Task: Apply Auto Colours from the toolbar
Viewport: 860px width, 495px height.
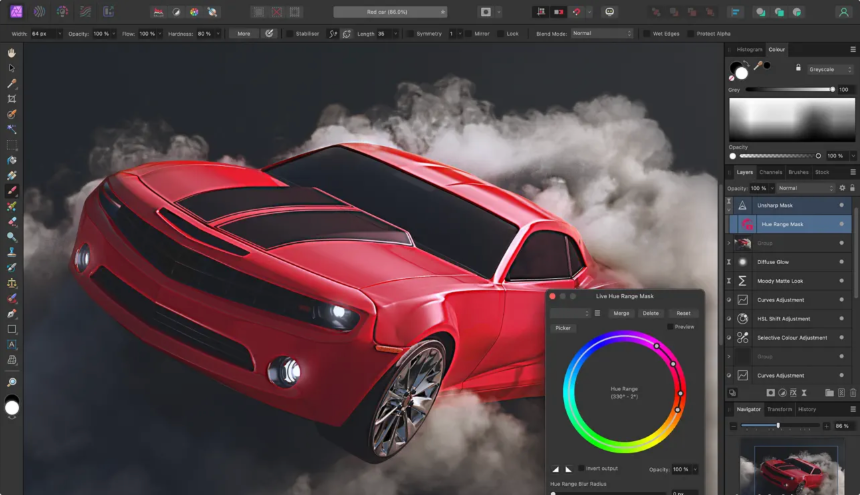Action: coord(194,12)
